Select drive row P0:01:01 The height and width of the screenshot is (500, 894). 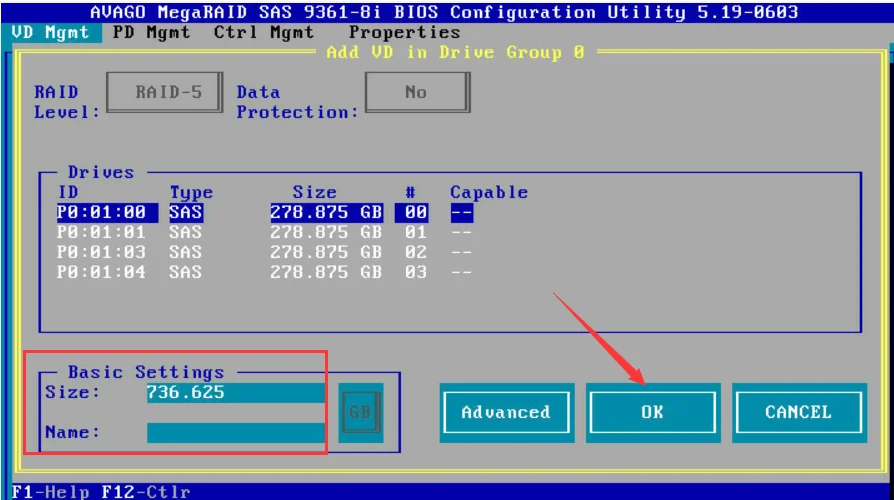pos(265,233)
